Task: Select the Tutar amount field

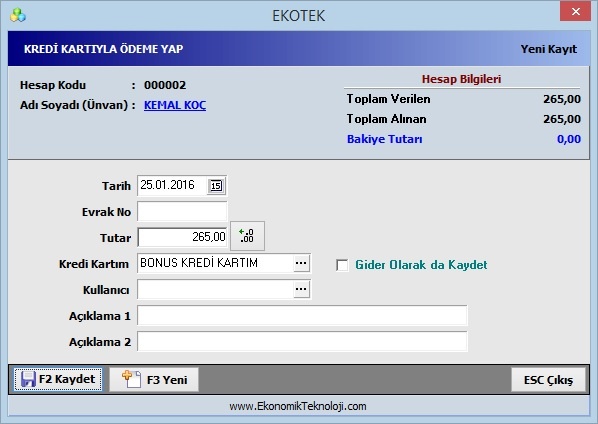Action: coord(182,237)
